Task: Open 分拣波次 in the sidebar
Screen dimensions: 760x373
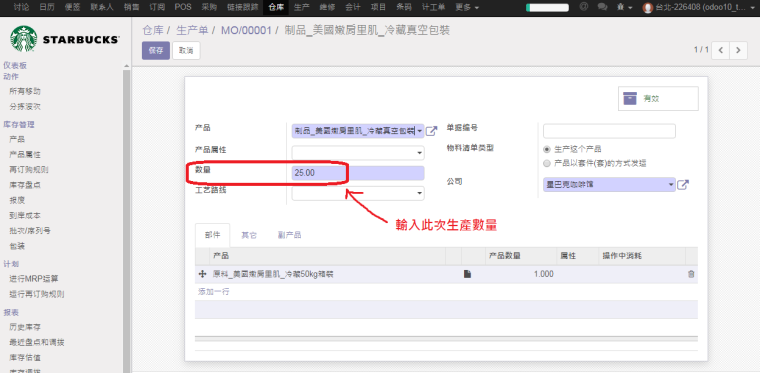Action: (x=25, y=107)
